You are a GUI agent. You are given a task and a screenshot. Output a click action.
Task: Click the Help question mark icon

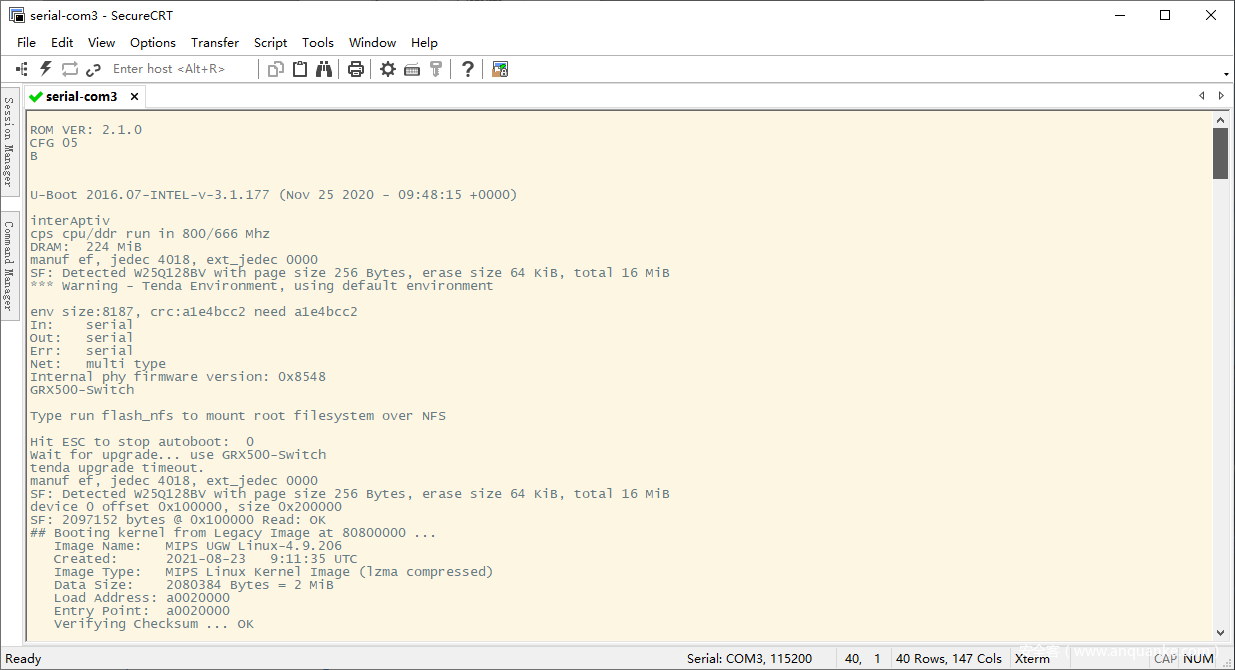click(x=467, y=69)
